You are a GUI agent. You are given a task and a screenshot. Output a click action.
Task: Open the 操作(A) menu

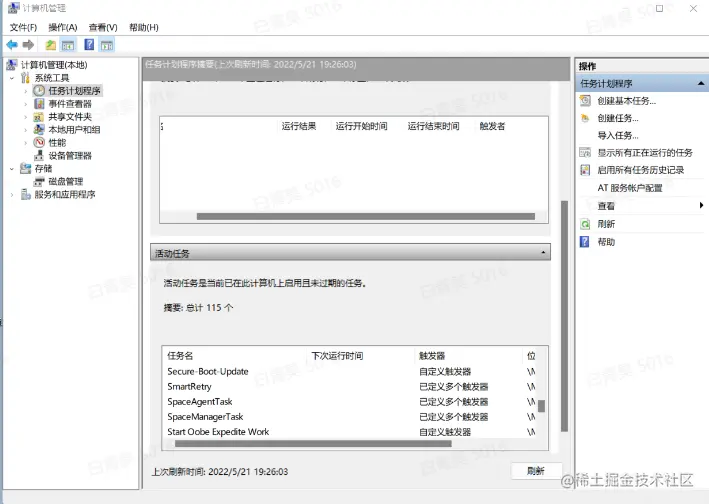coord(63,28)
